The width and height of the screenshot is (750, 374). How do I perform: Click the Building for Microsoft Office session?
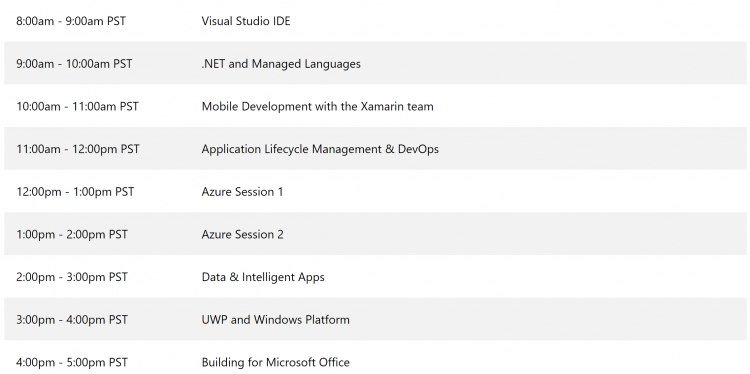click(276, 362)
